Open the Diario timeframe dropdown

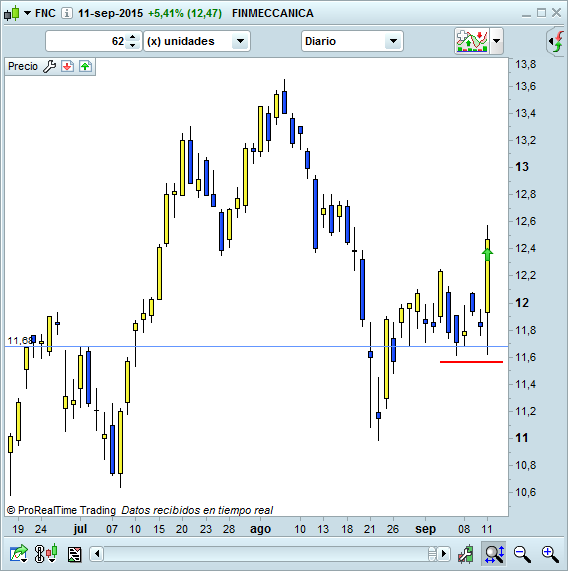coord(352,41)
